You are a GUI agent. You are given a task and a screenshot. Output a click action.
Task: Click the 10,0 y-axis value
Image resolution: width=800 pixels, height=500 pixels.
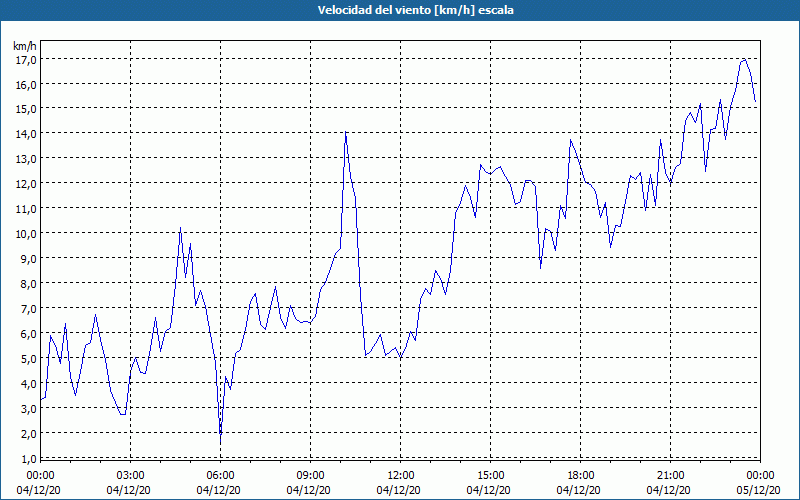click(x=26, y=234)
